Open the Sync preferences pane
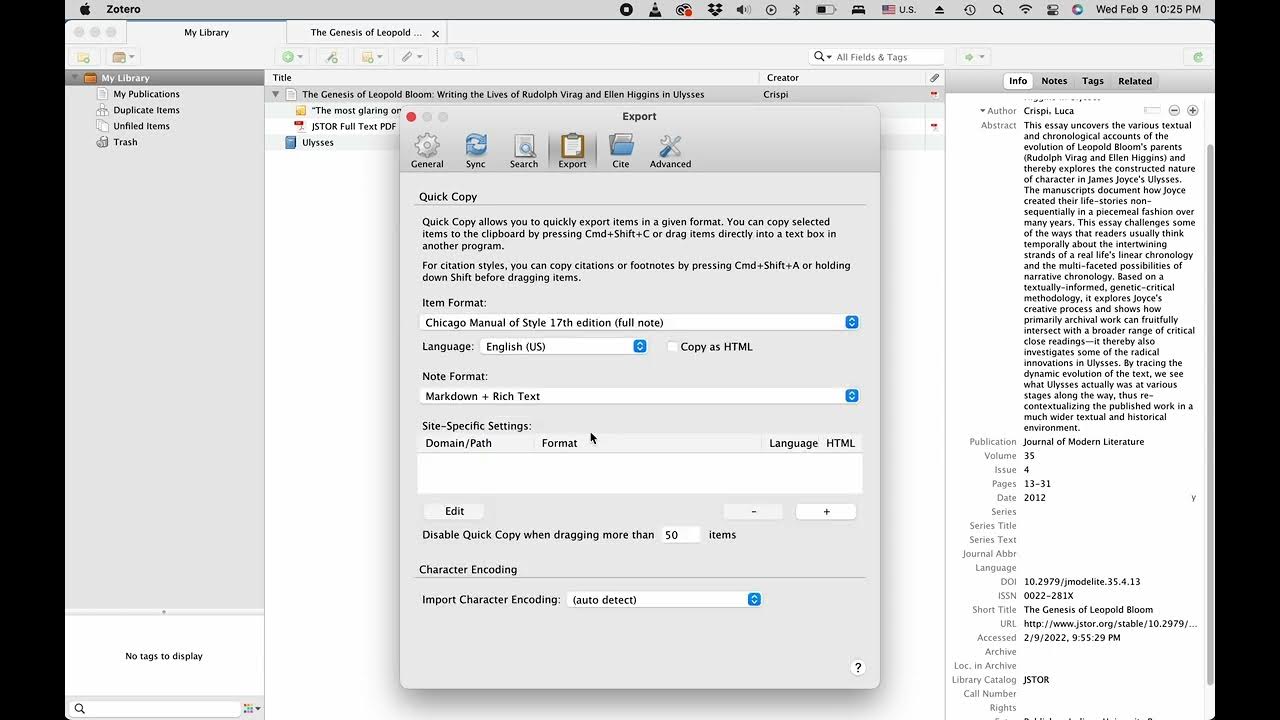Viewport: 1280px width, 720px height. pyautogui.click(x=476, y=150)
